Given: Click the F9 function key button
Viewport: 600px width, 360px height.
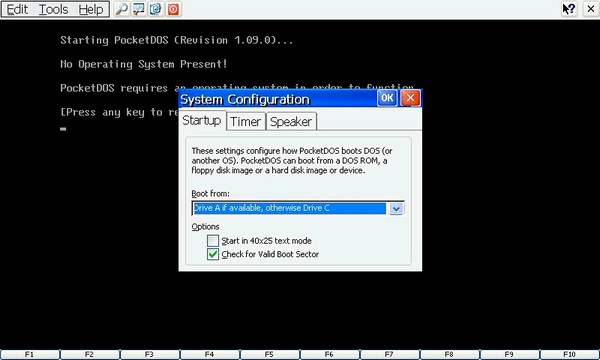Looking at the screenshot, I should [510, 354].
